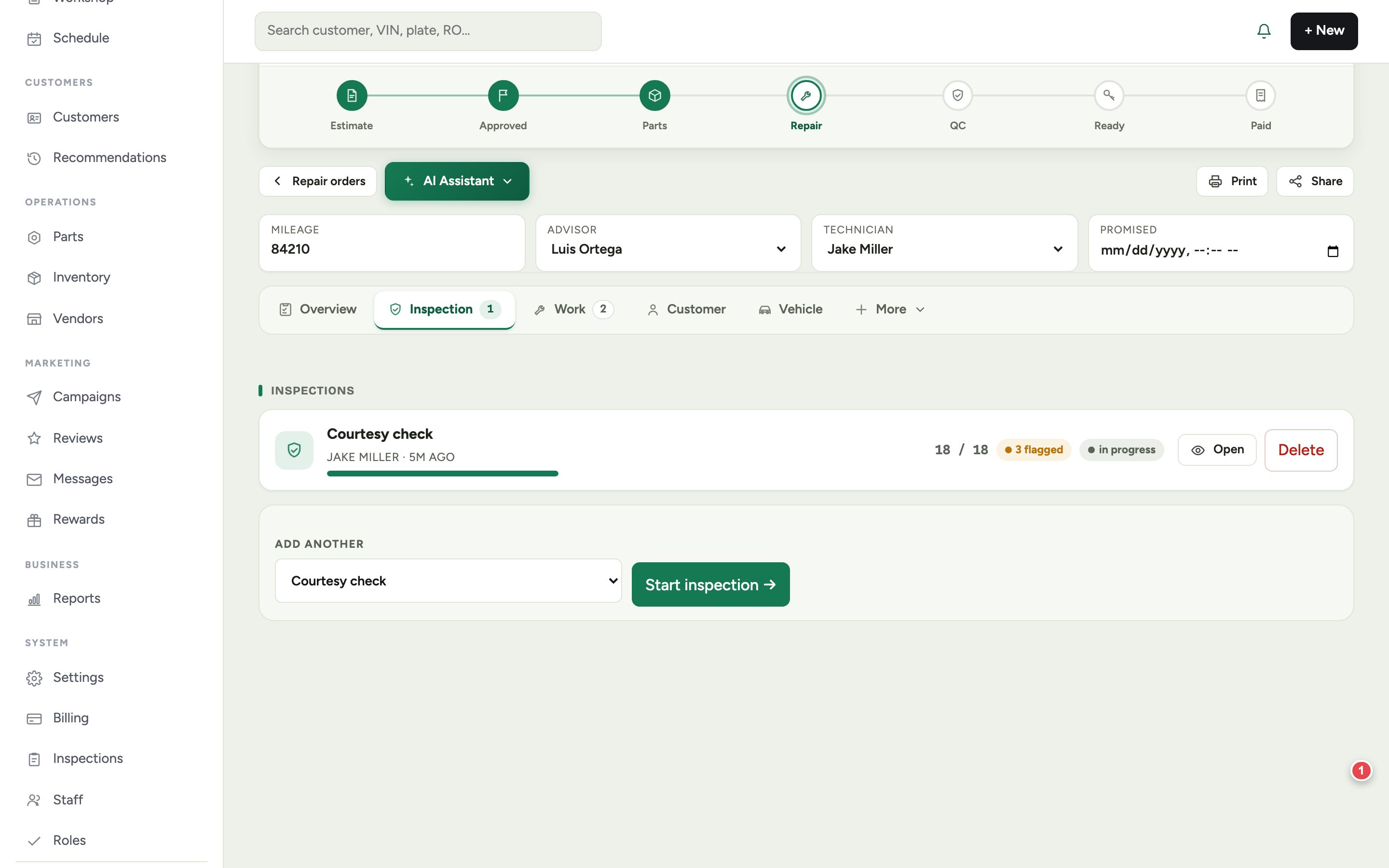Switch to the Overview tab
The width and height of the screenshot is (1389, 868).
pos(317,310)
